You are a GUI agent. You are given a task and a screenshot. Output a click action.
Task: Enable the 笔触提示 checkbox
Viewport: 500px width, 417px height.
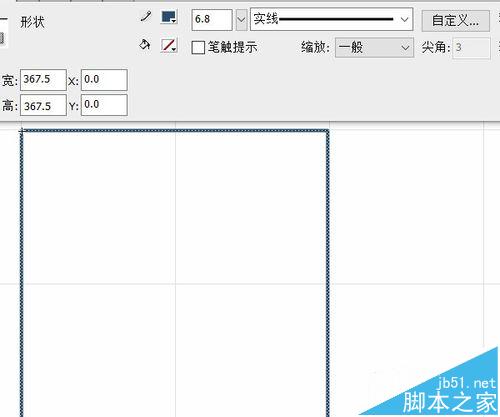point(198,47)
